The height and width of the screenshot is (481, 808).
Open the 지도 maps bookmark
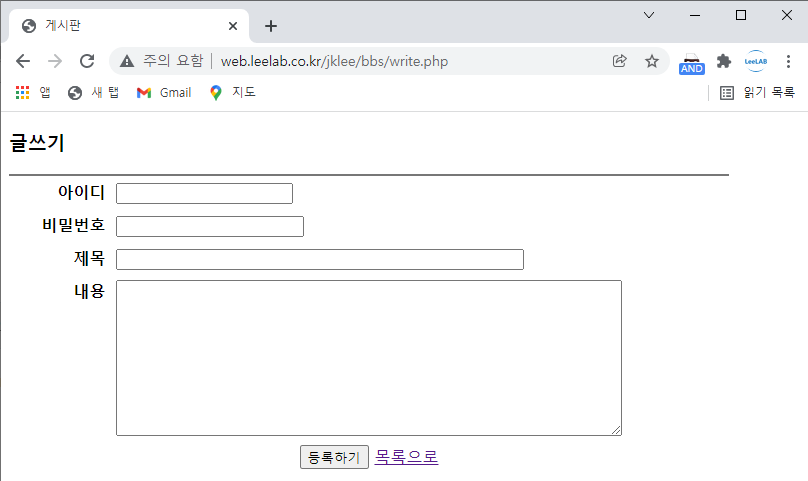point(232,93)
